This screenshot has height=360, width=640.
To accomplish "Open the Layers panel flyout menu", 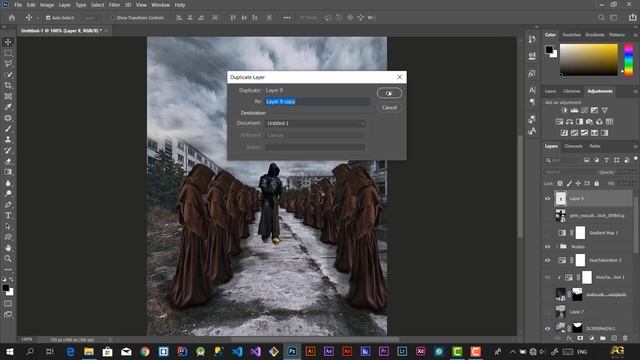I will 635,146.
